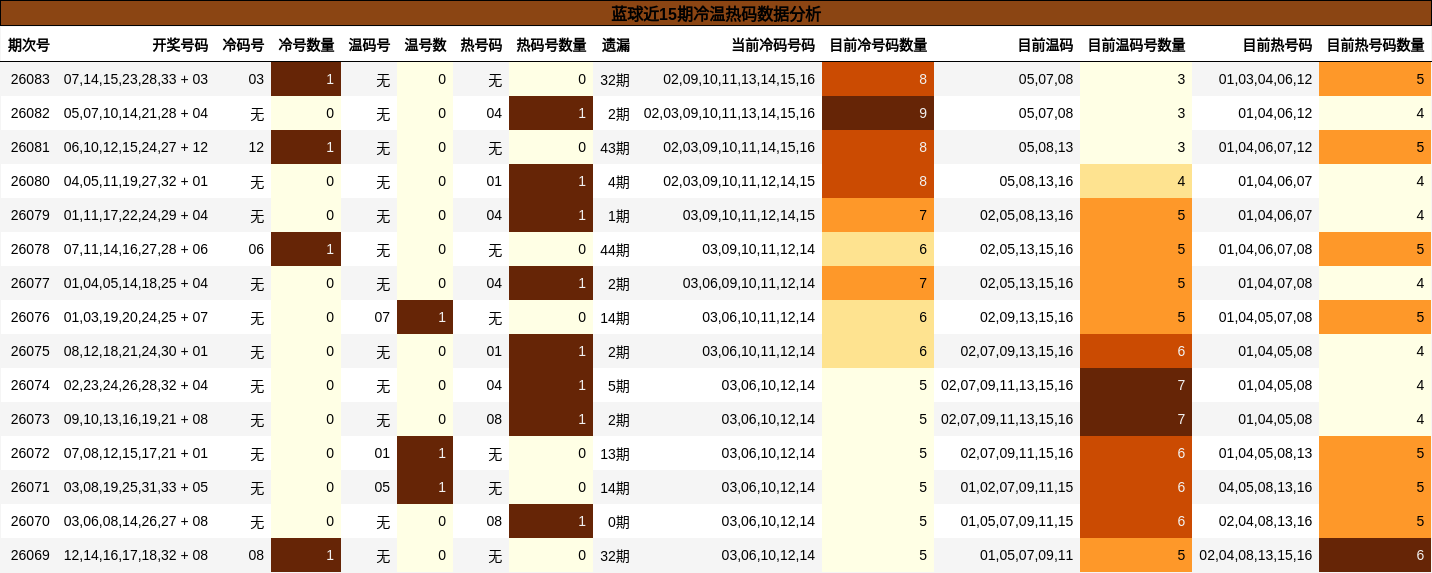1432x573 pixels.
Task: Click draw result 01,03,19,20,24,25 + 07
Action: pyautogui.click(x=136, y=317)
